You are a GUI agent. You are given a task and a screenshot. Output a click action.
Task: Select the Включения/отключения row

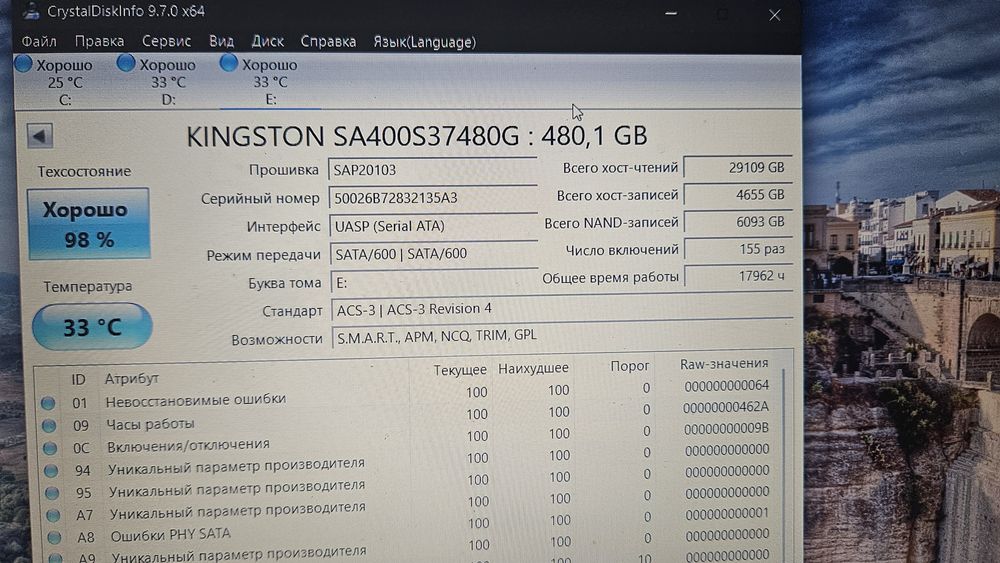coord(408,441)
